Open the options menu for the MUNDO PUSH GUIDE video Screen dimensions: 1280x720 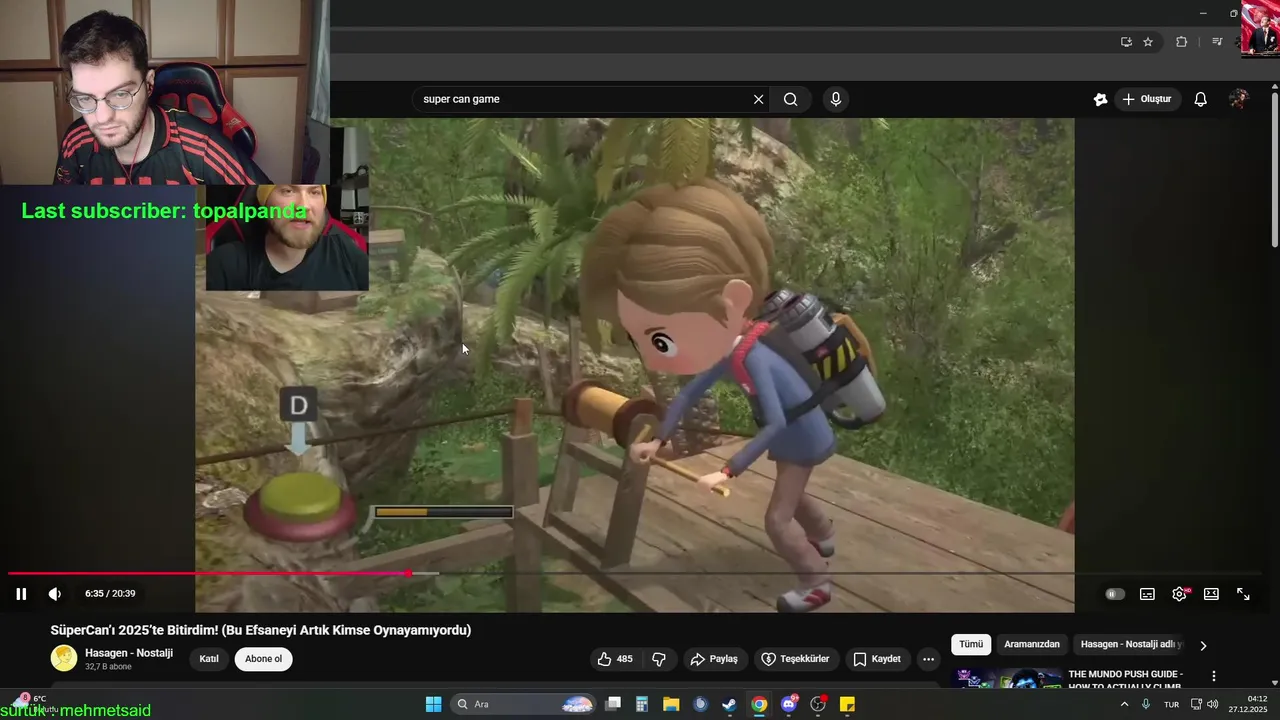coord(1214,677)
